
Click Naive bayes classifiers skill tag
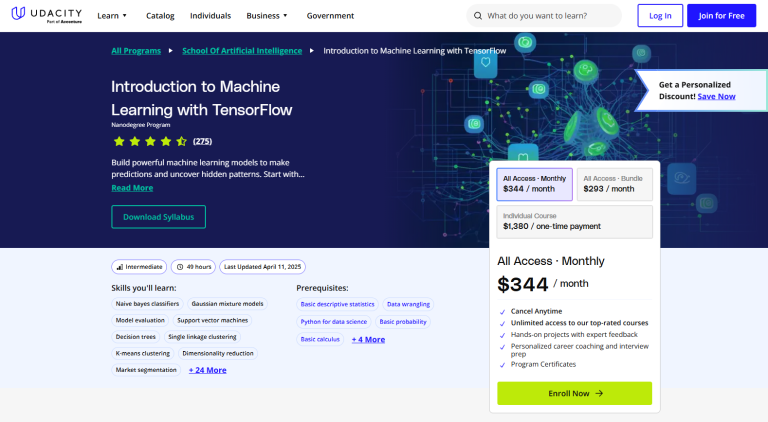point(147,304)
